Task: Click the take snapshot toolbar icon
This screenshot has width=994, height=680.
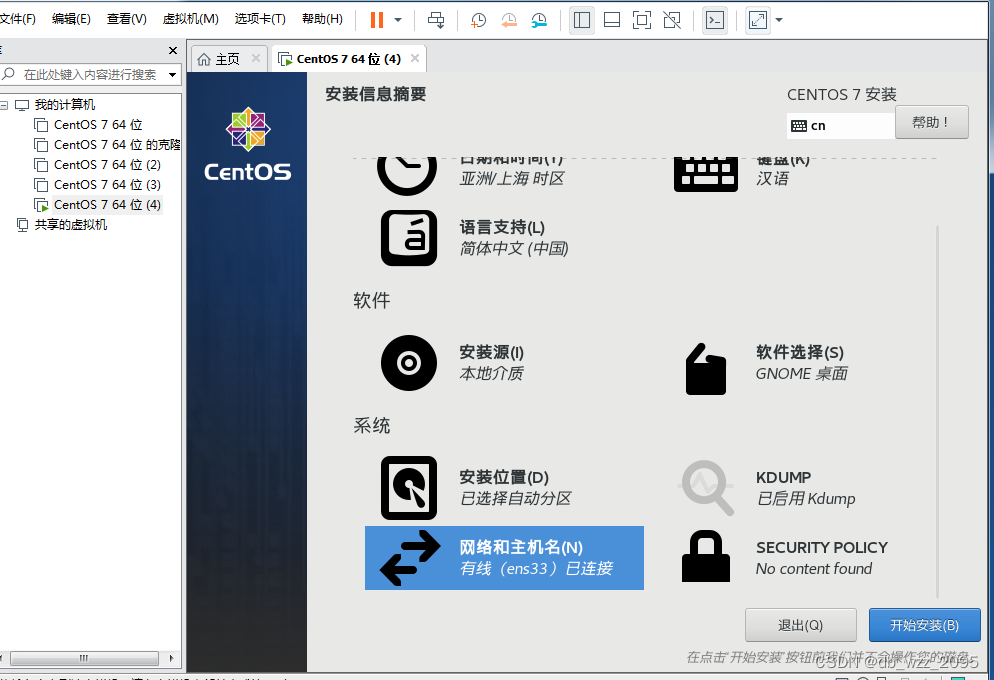Action: 478,20
